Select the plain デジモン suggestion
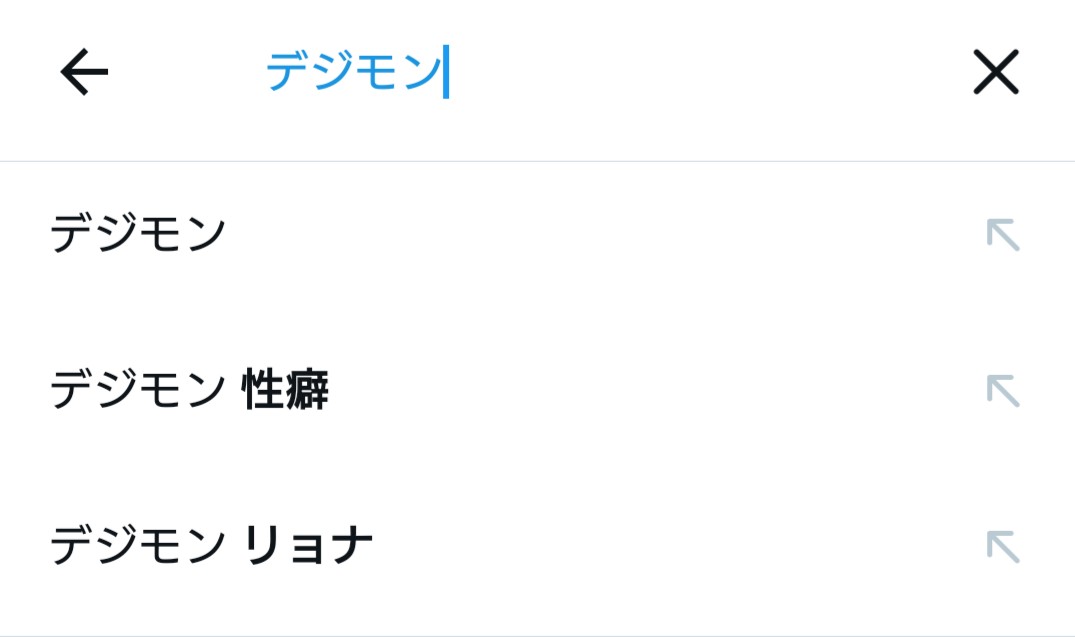 (139, 236)
